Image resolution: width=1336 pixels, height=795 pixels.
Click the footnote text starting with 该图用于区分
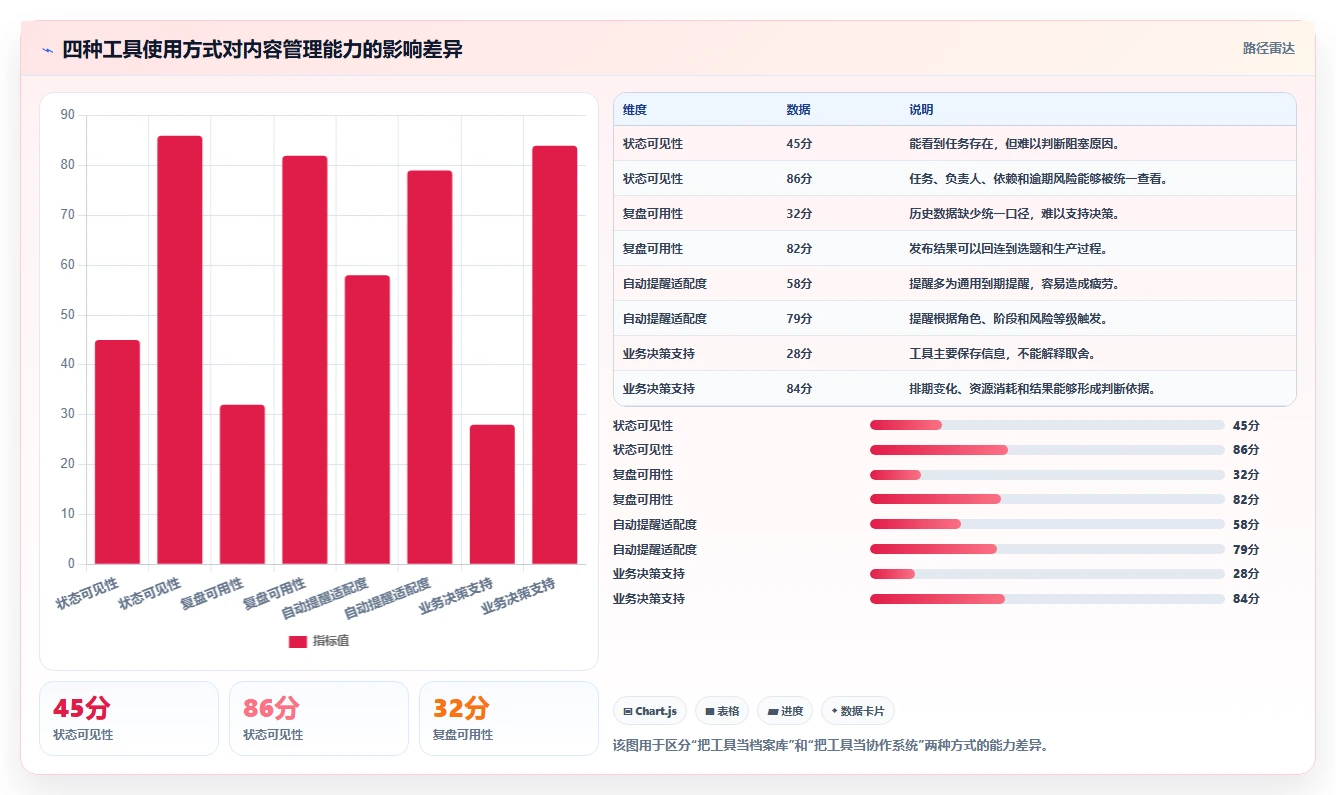pyautogui.click(x=830, y=745)
